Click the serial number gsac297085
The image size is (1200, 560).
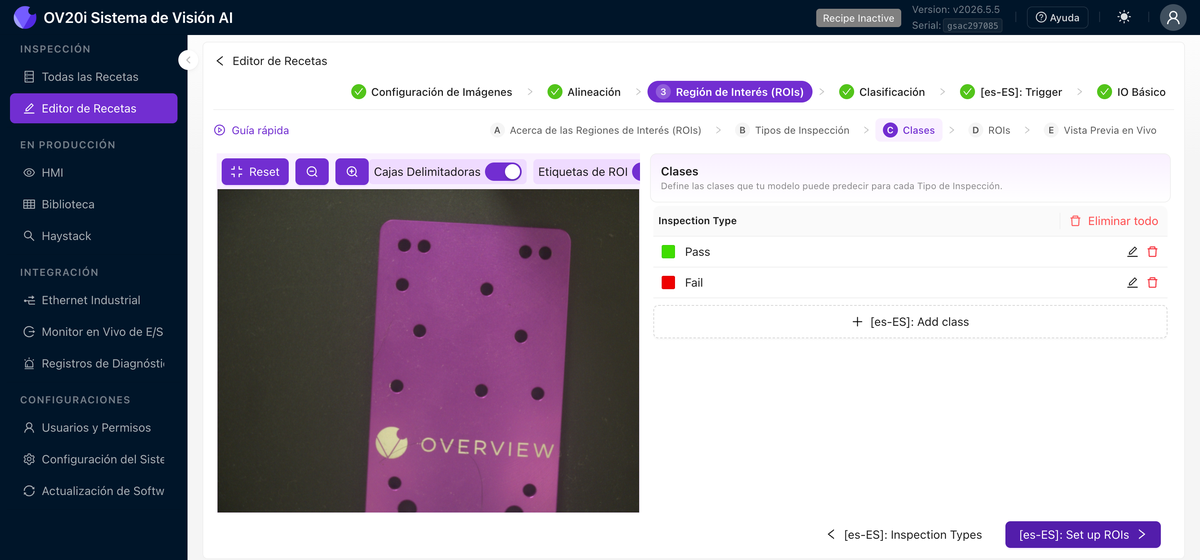point(973,26)
